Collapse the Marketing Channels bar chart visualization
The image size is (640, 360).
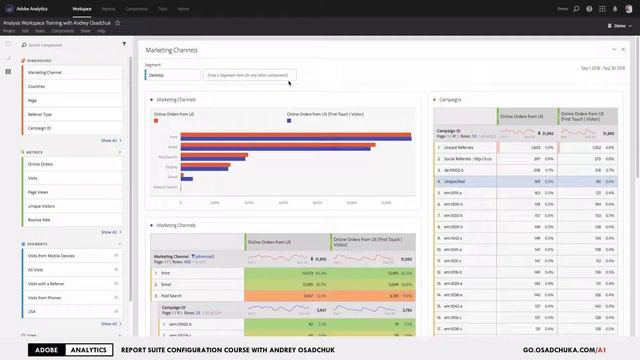coord(151,100)
